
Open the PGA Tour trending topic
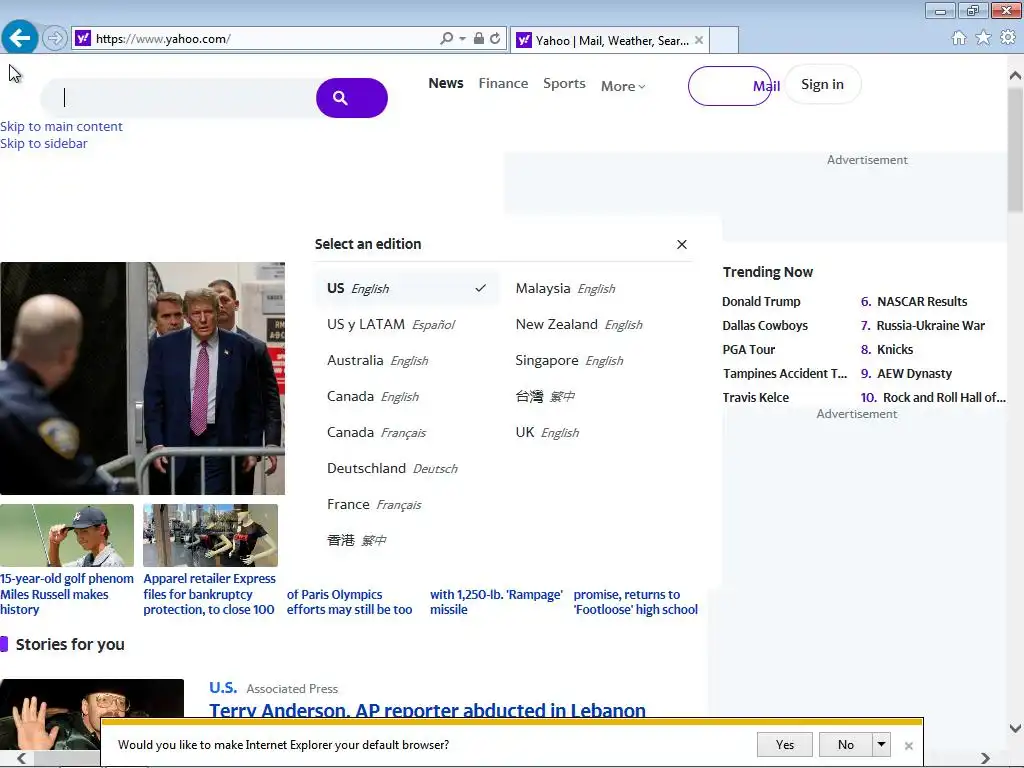(748, 350)
